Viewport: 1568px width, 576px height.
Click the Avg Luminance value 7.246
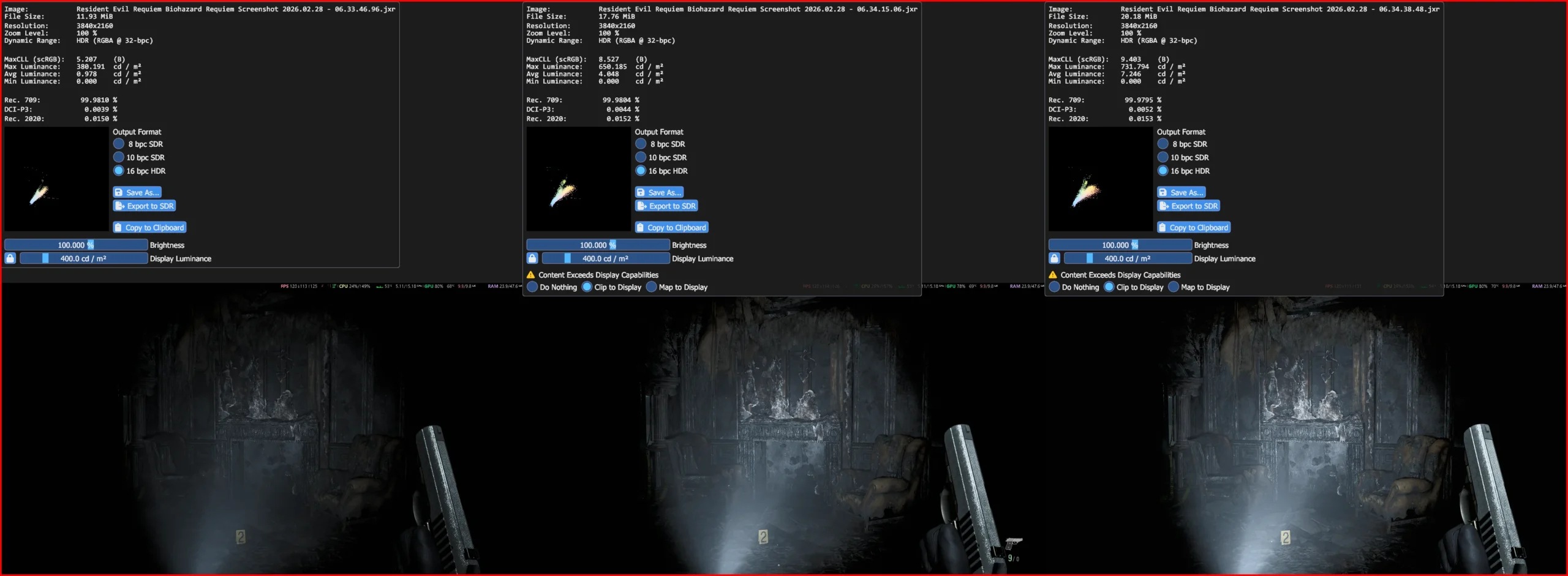[1131, 74]
